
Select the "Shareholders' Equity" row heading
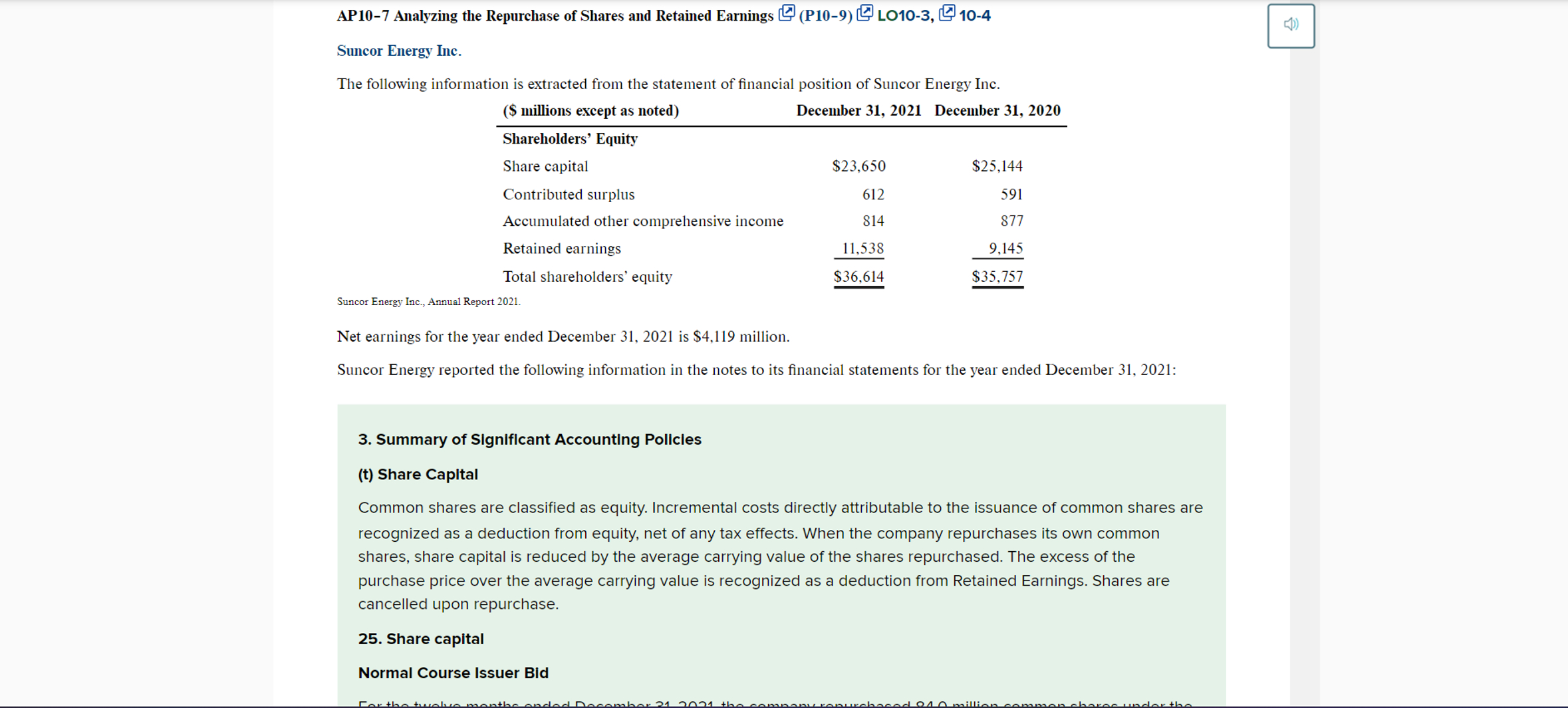[570, 138]
